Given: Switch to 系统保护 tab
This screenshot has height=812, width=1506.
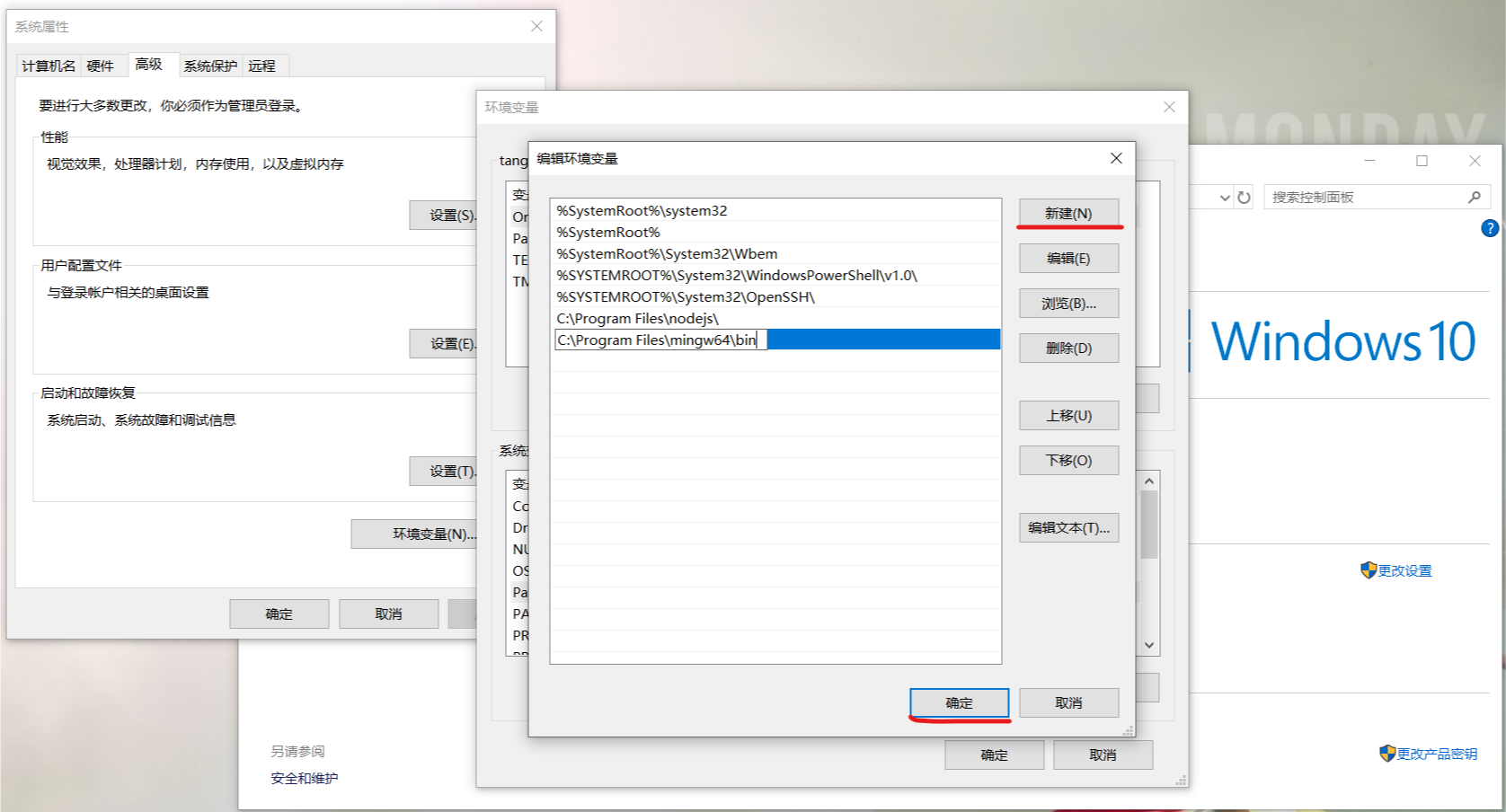Looking at the screenshot, I should click(210, 66).
